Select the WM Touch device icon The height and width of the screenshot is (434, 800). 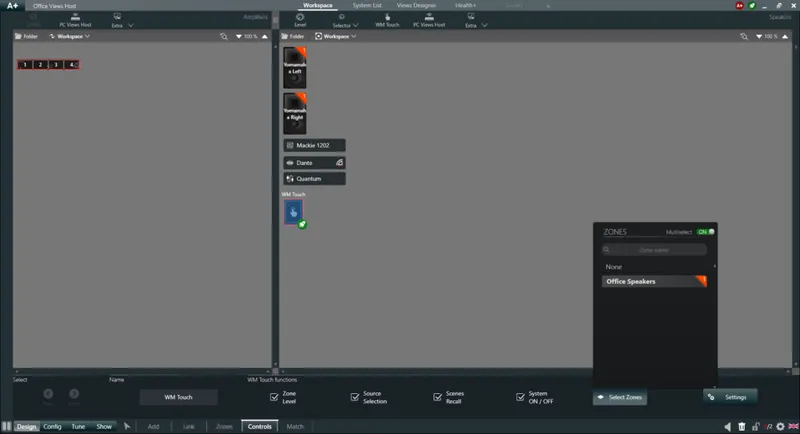coord(293,212)
